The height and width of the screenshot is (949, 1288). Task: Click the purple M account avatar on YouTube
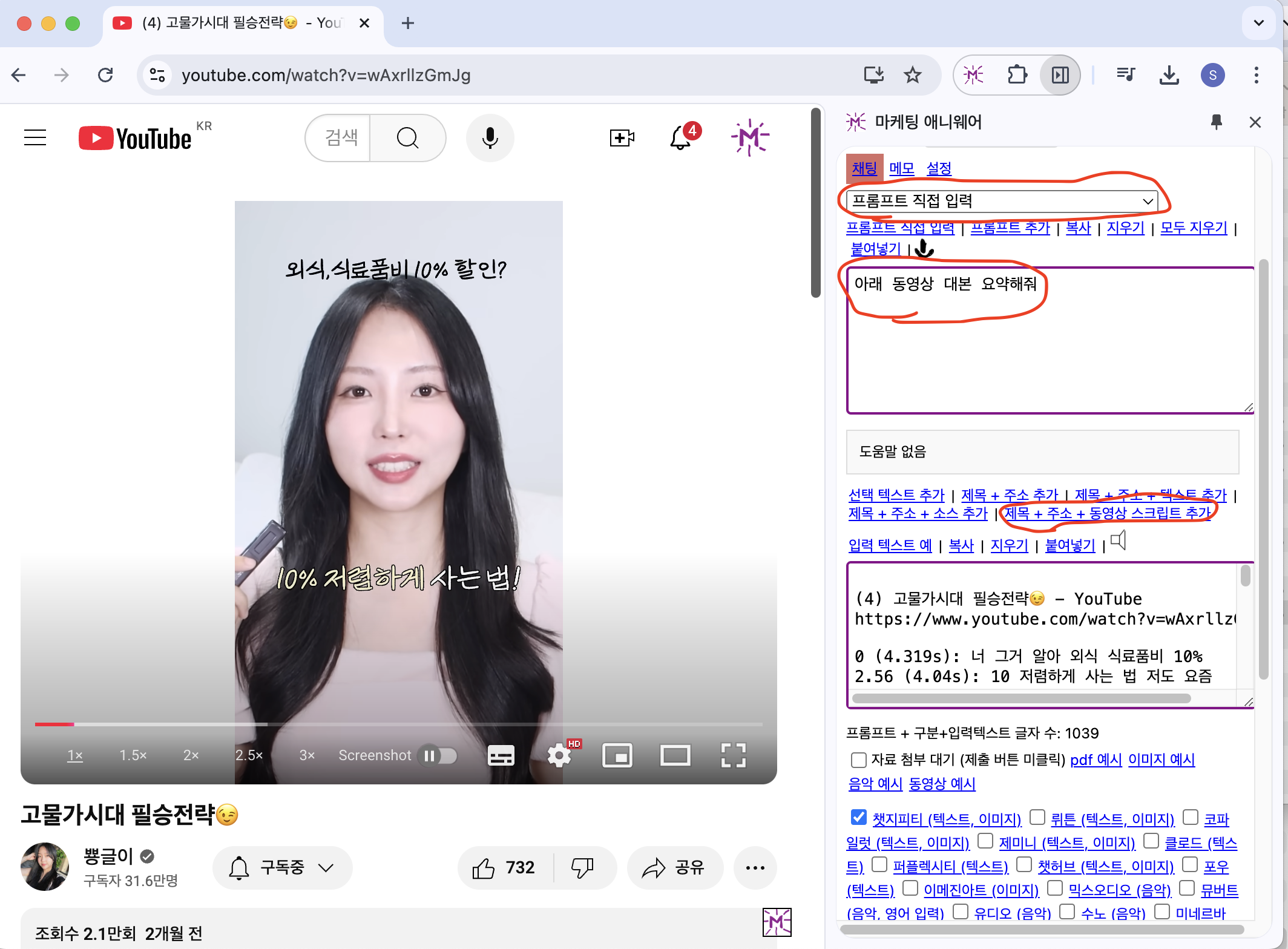pos(750,138)
